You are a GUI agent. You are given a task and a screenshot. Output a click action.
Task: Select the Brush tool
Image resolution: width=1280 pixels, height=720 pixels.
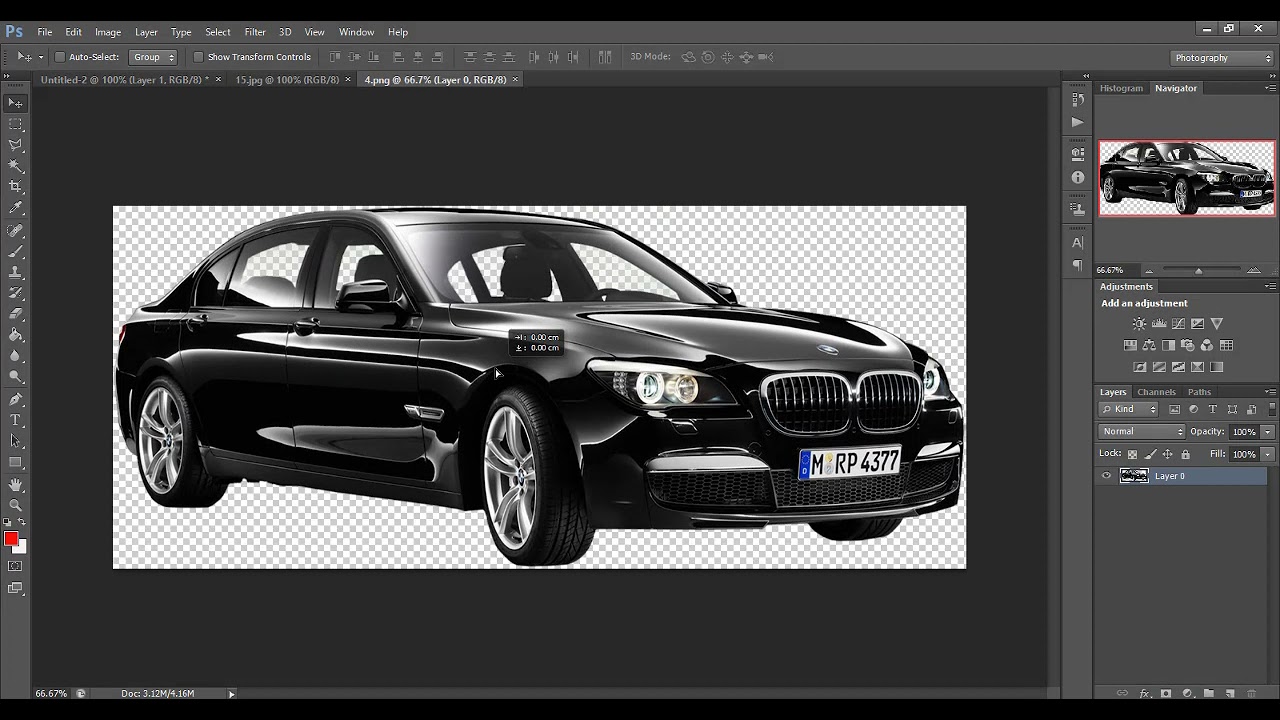click(16, 251)
